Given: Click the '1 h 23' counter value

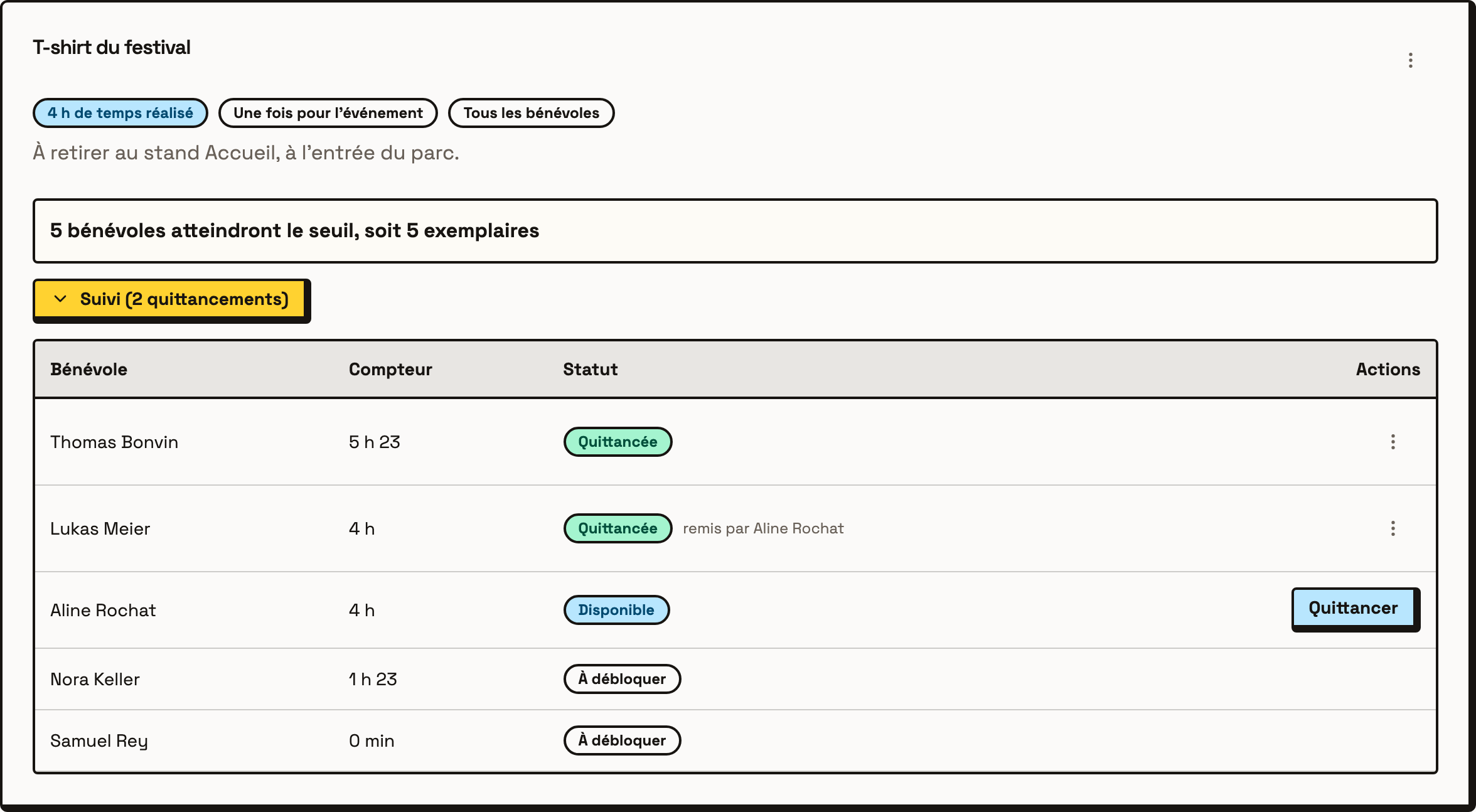Looking at the screenshot, I should click(x=373, y=680).
